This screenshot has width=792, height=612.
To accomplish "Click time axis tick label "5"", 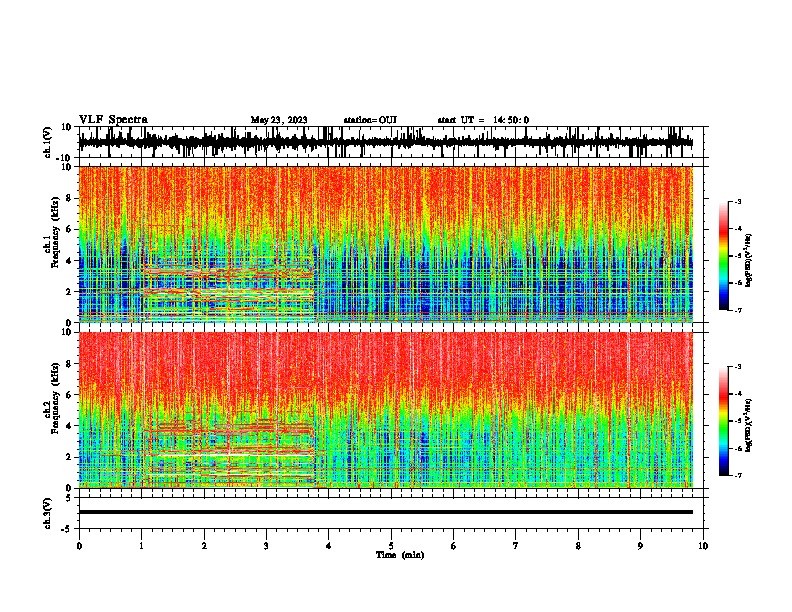I will [391, 546].
